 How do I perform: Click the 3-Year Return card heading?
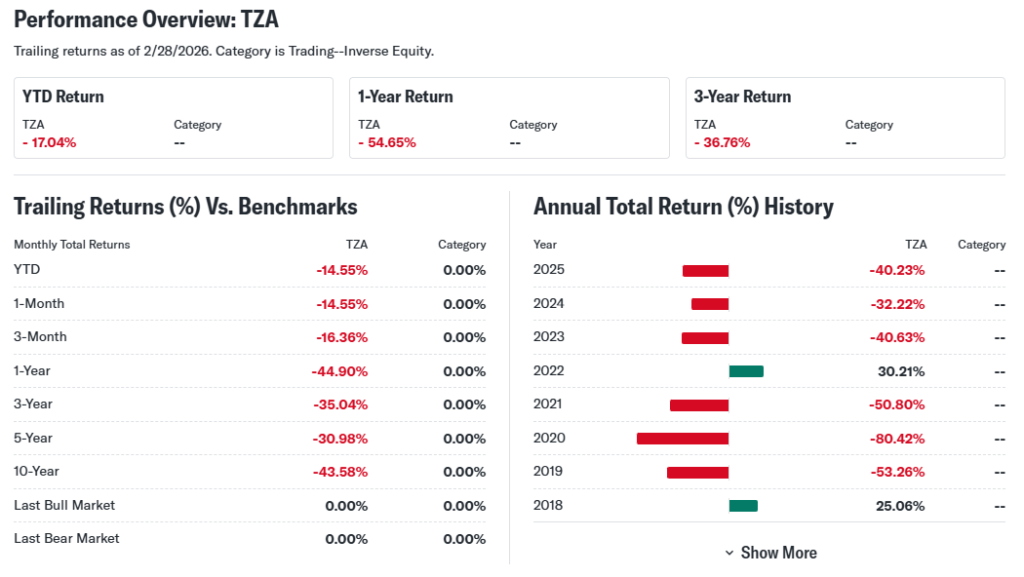pyautogui.click(x=742, y=97)
